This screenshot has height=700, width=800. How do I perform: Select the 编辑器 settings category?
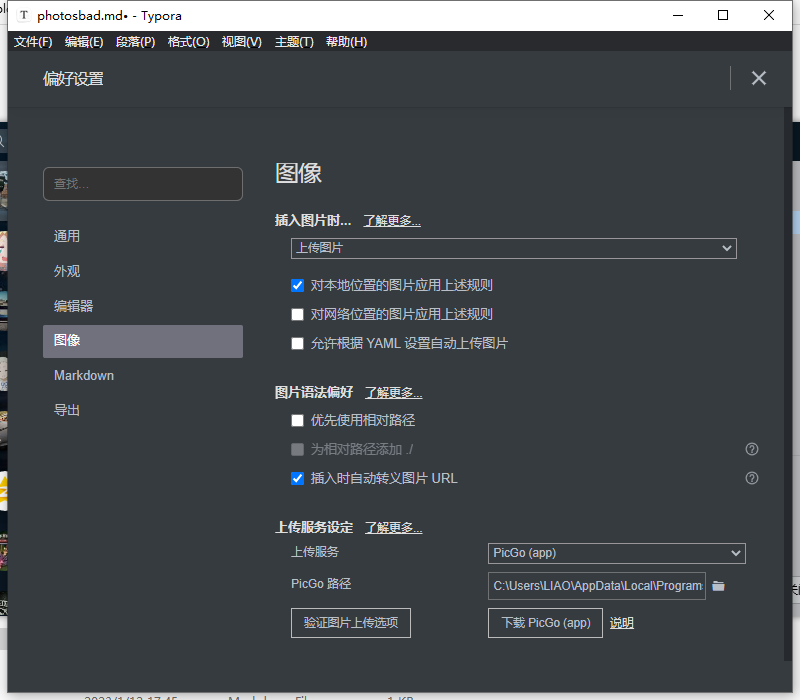click(x=74, y=306)
